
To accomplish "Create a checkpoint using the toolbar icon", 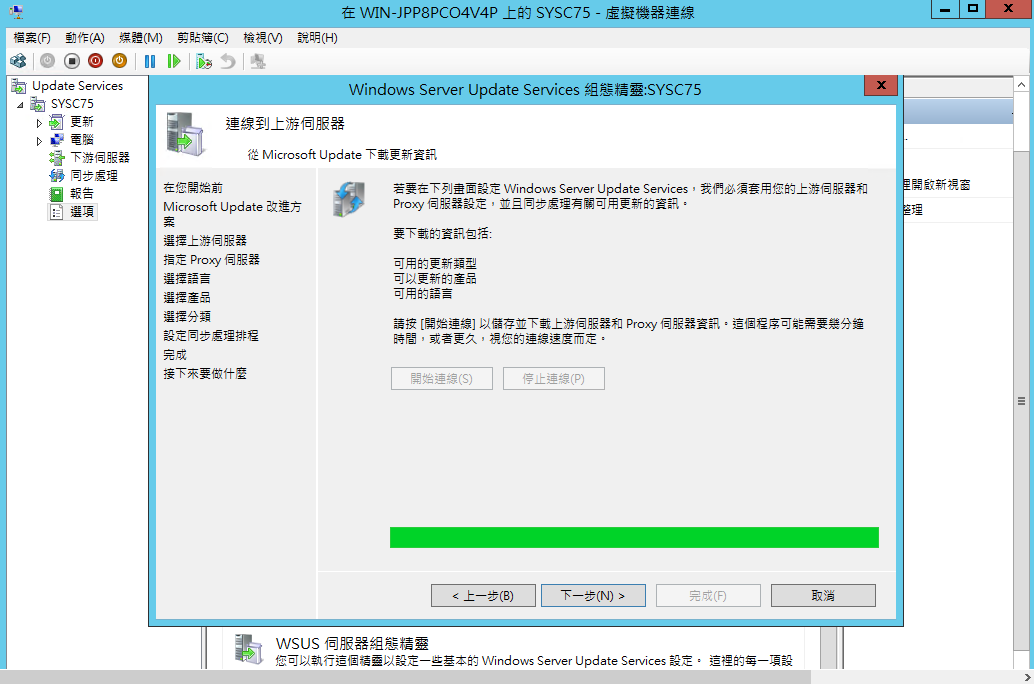I will click(x=204, y=61).
